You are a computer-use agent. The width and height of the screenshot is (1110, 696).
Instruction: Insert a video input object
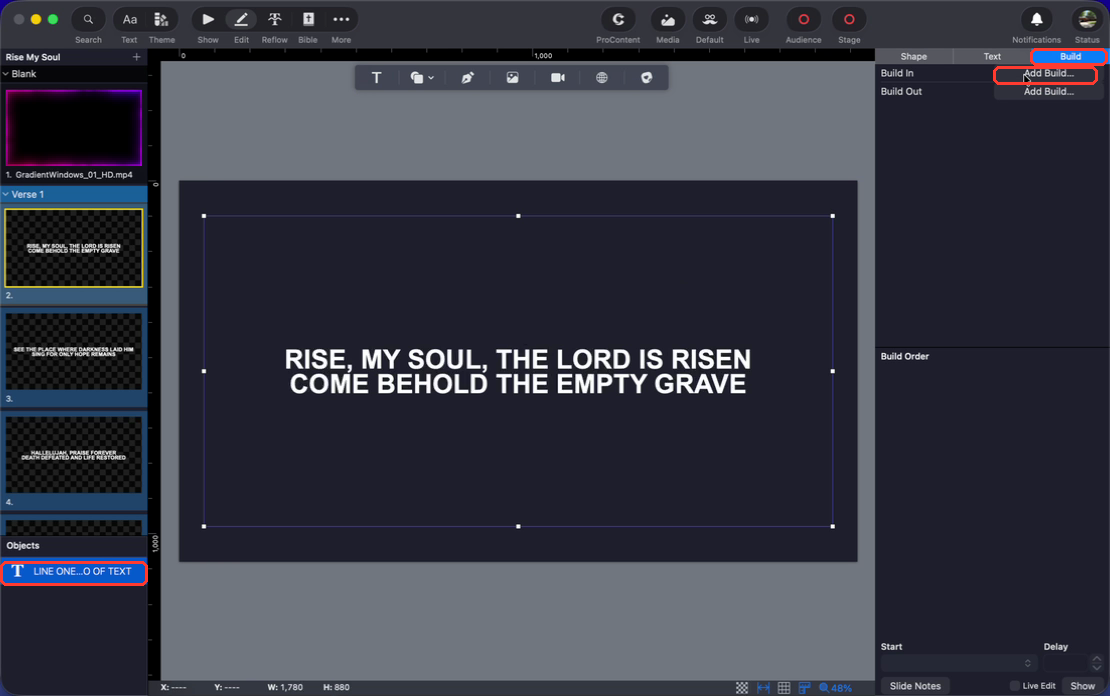558,78
